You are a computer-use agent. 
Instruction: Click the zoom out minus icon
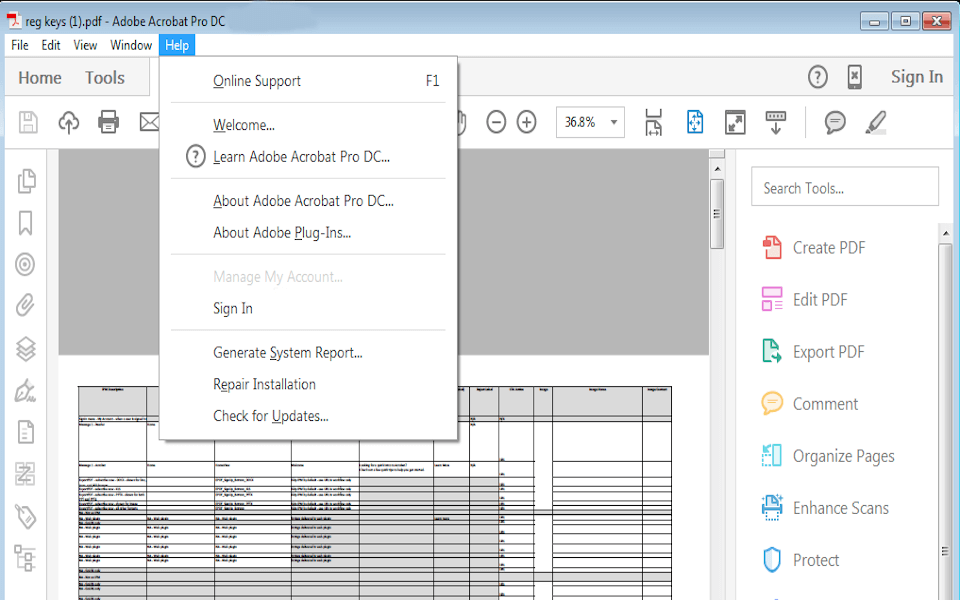pyautogui.click(x=496, y=122)
